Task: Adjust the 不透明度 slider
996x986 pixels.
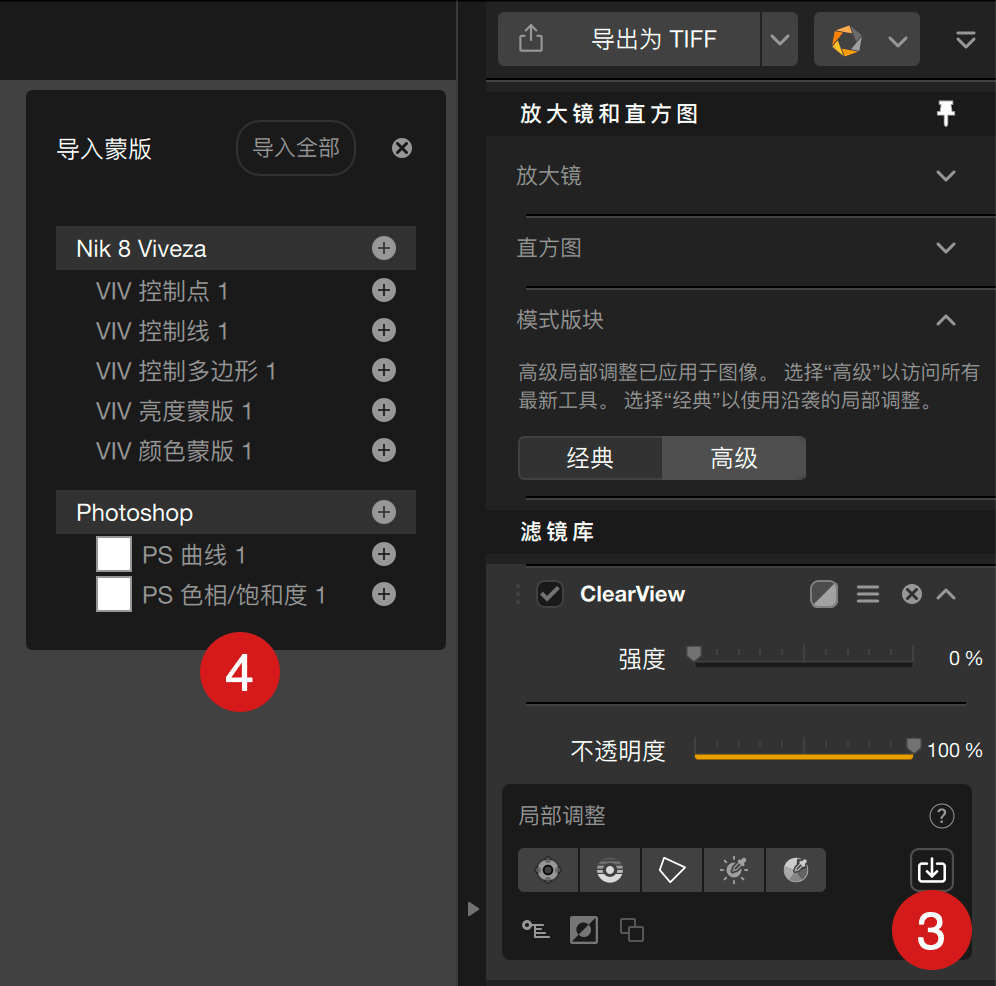Action: pos(804,748)
